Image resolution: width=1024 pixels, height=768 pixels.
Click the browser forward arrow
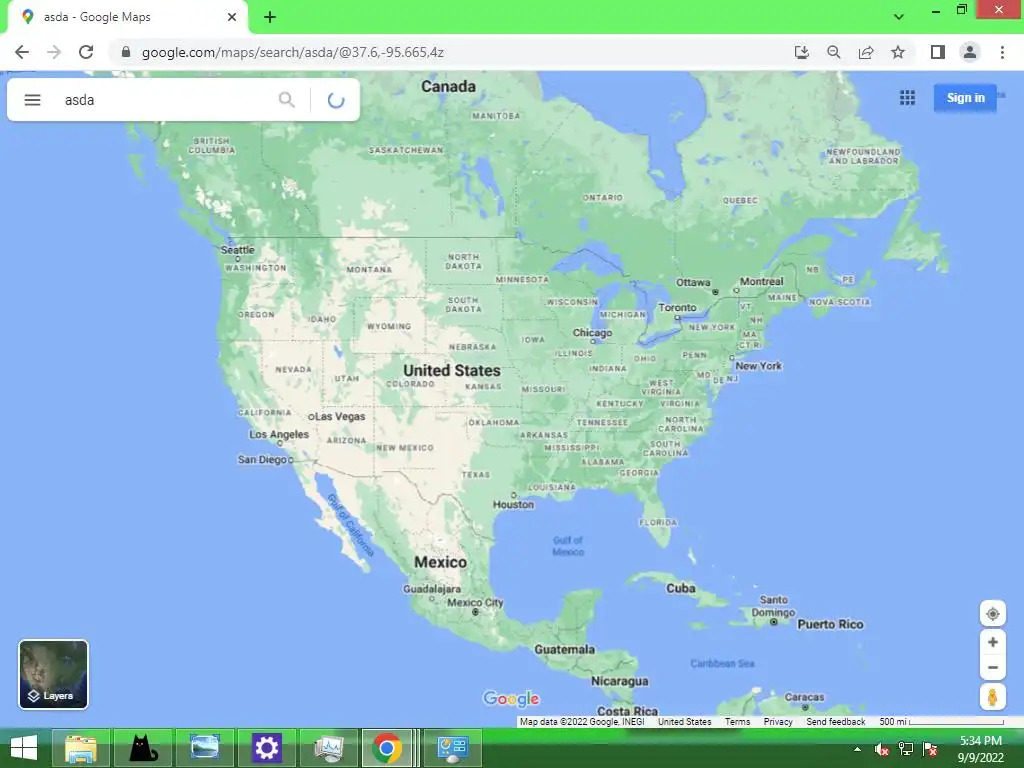[x=54, y=52]
